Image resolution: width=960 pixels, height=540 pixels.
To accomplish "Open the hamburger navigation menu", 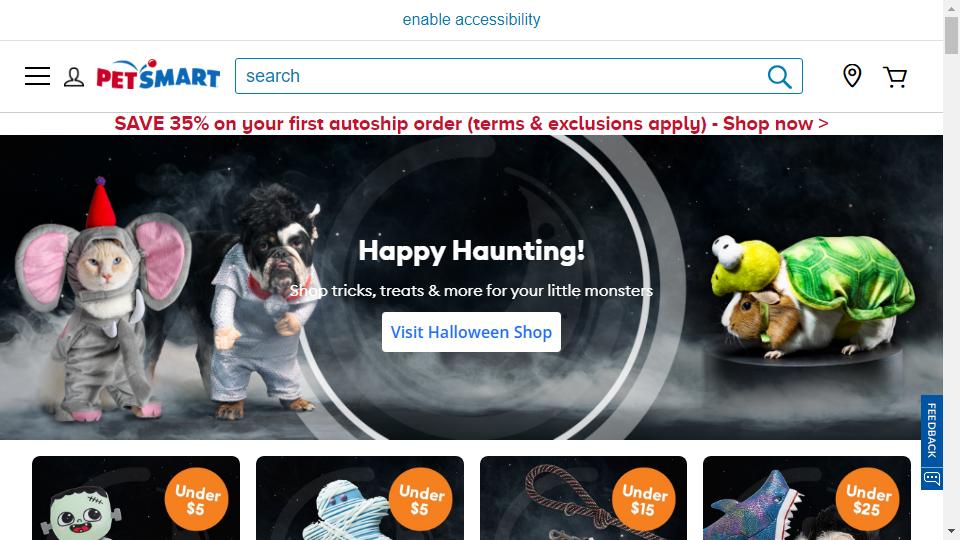I will (37, 77).
